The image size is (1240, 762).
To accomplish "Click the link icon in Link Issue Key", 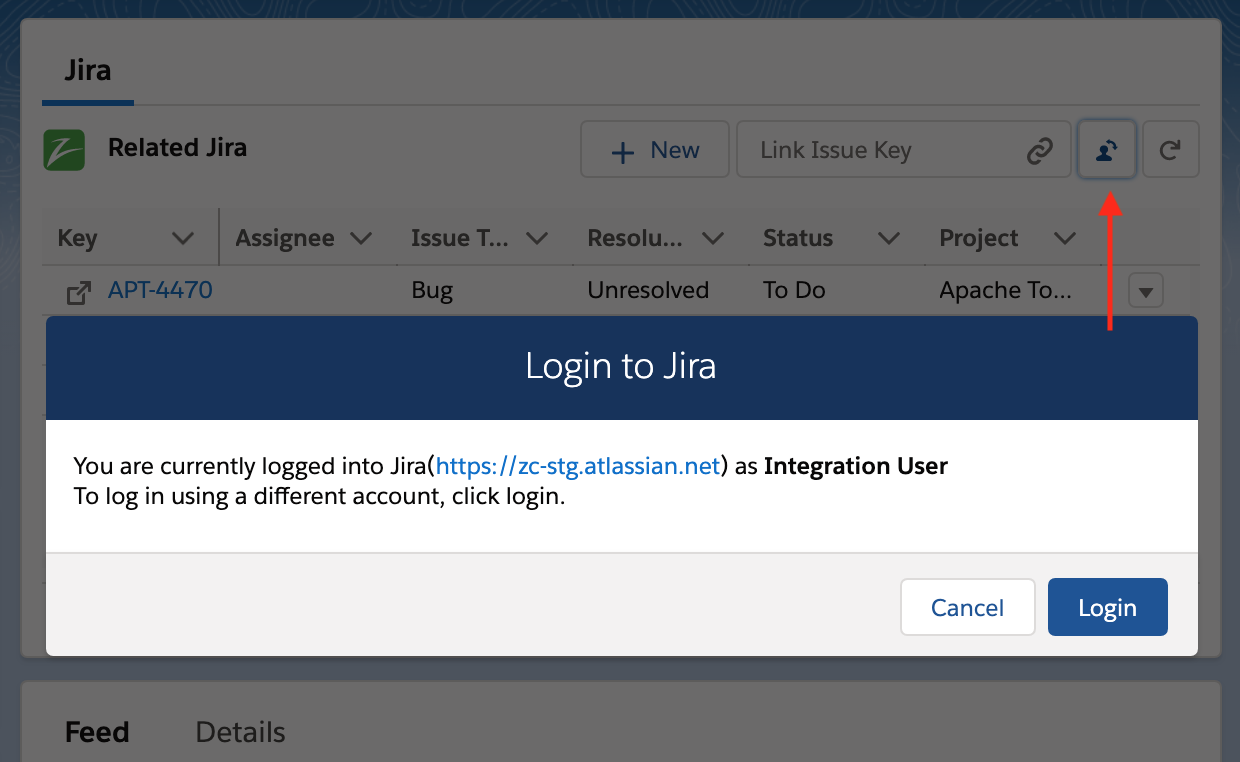I will tap(1040, 149).
